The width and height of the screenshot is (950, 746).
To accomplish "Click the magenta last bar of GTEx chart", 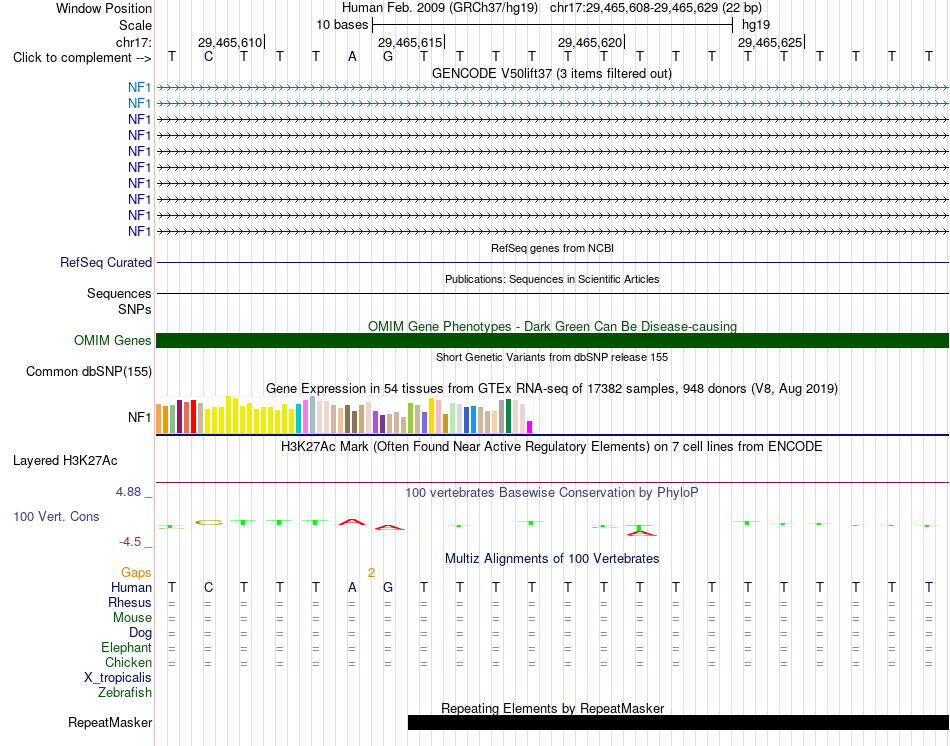I will point(530,427).
